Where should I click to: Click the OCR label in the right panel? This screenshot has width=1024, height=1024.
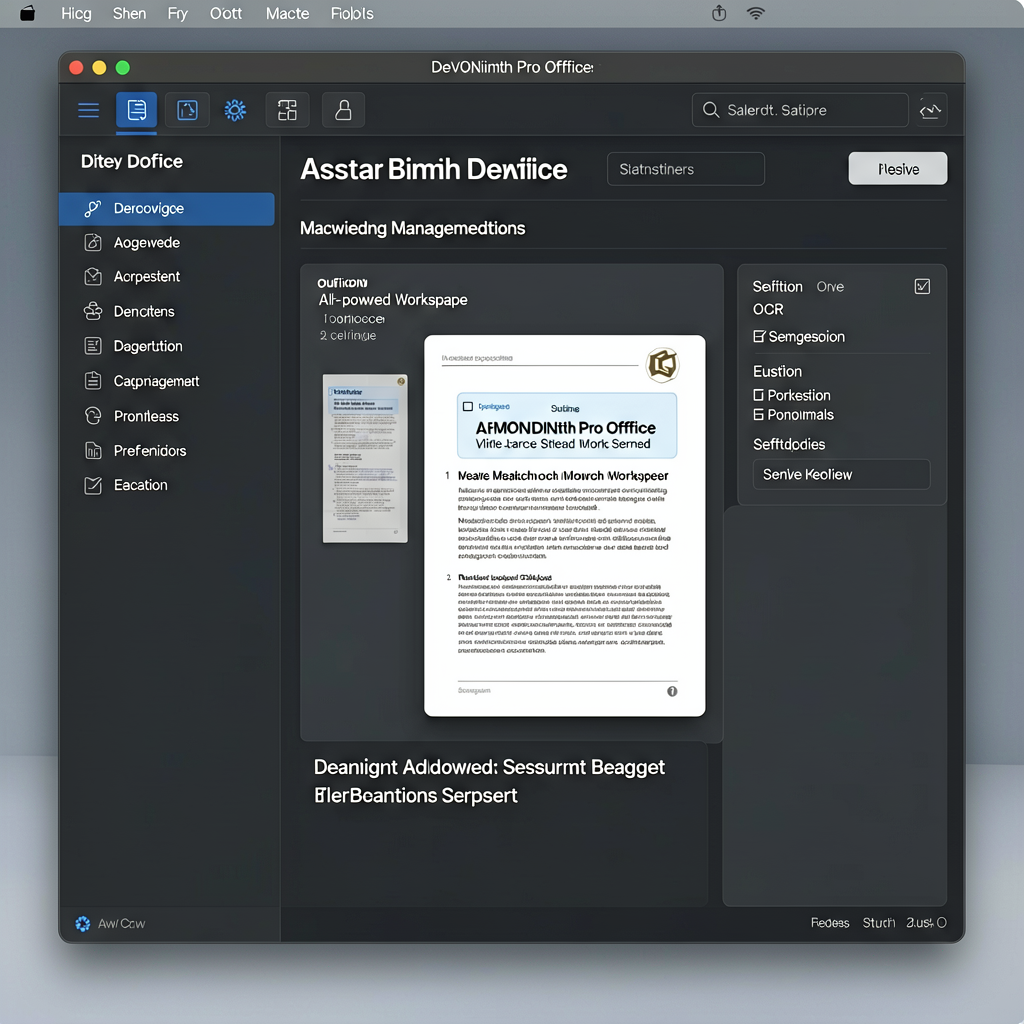768,309
